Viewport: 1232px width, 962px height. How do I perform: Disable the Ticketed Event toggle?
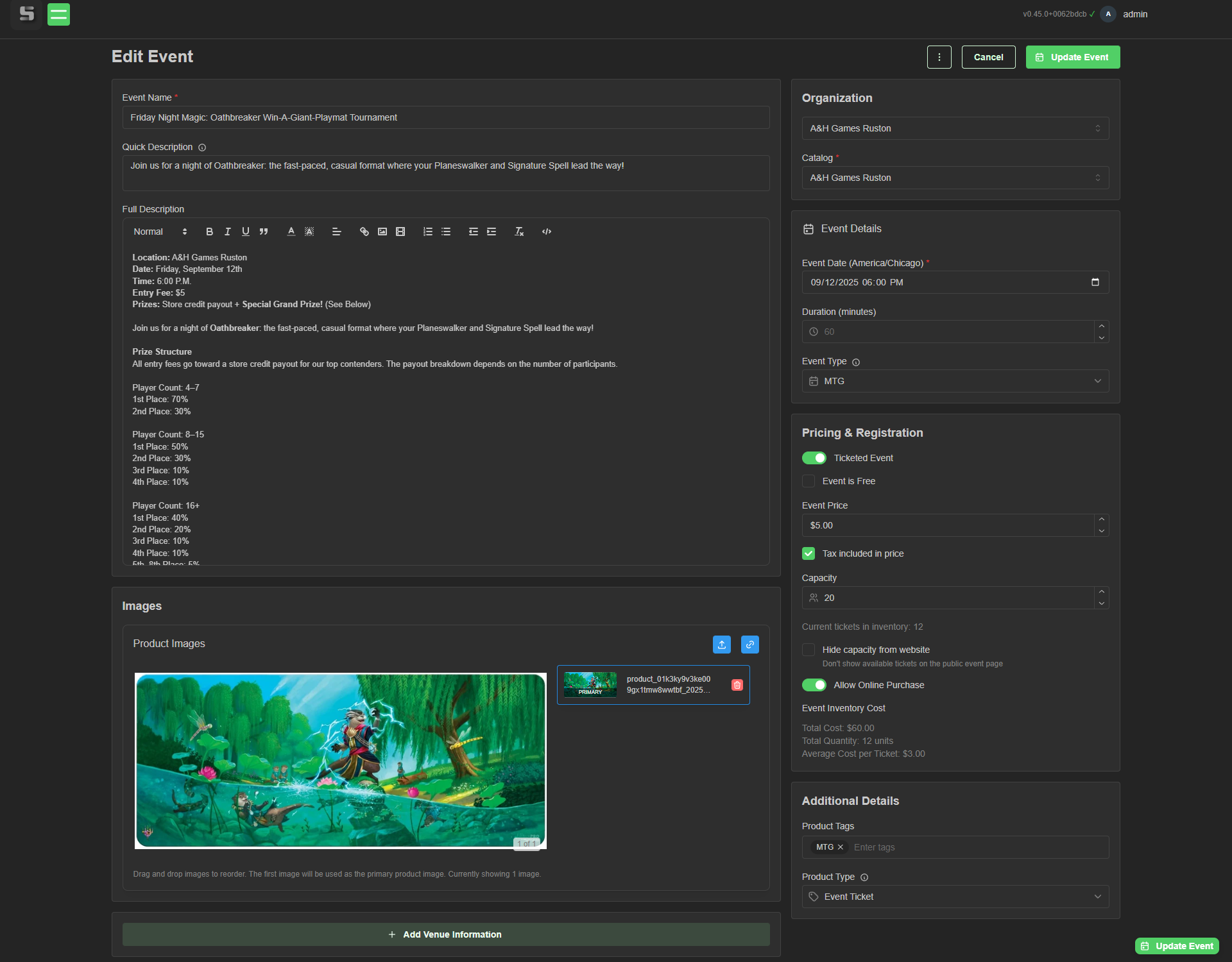(814, 458)
